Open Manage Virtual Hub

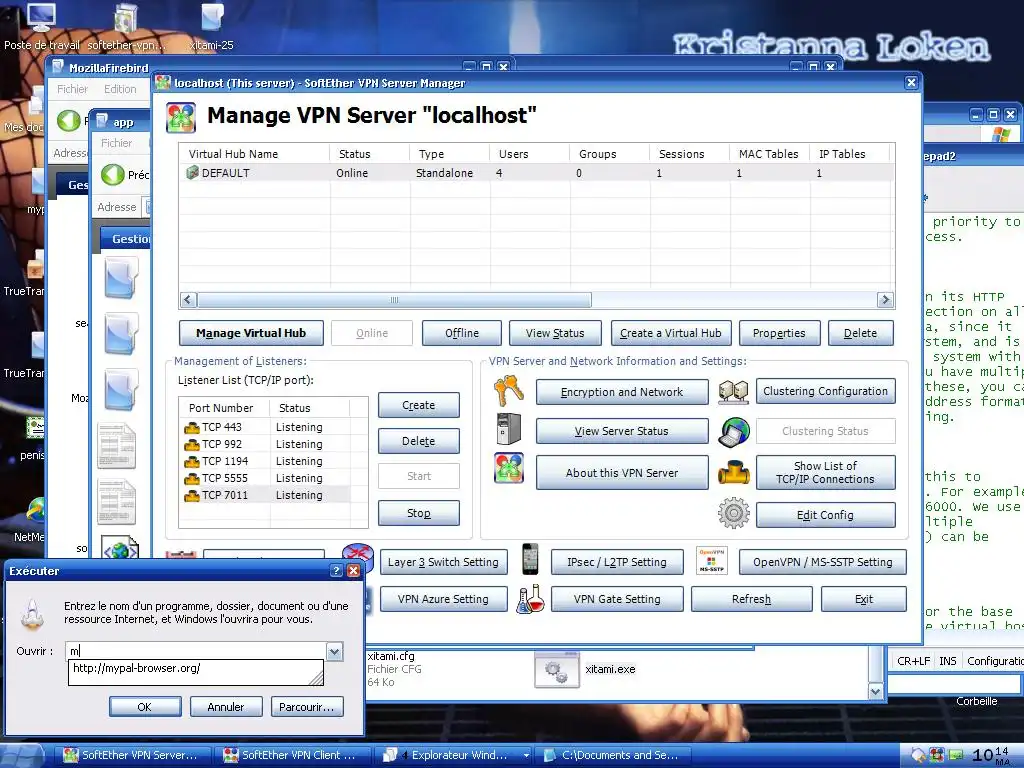tap(251, 333)
